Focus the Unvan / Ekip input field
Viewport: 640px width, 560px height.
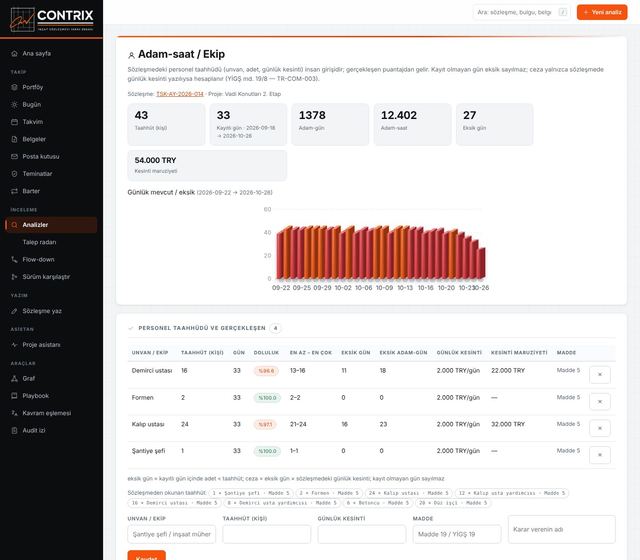tap(171, 534)
